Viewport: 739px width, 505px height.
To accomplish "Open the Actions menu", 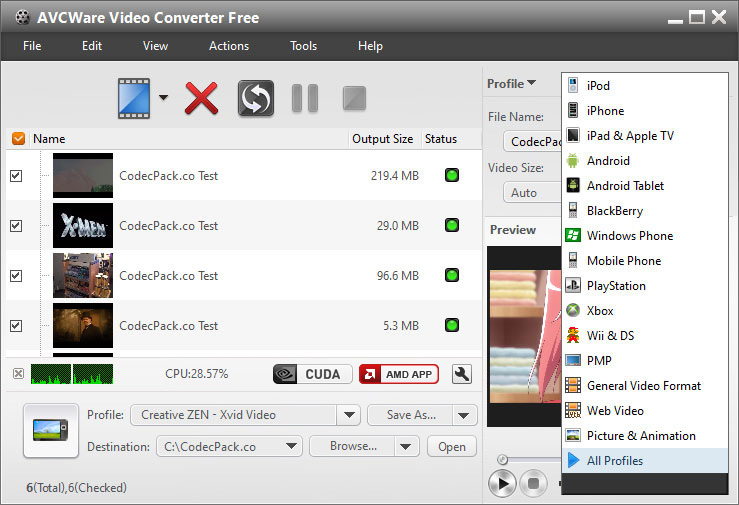I will pyautogui.click(x=229, y=46).
